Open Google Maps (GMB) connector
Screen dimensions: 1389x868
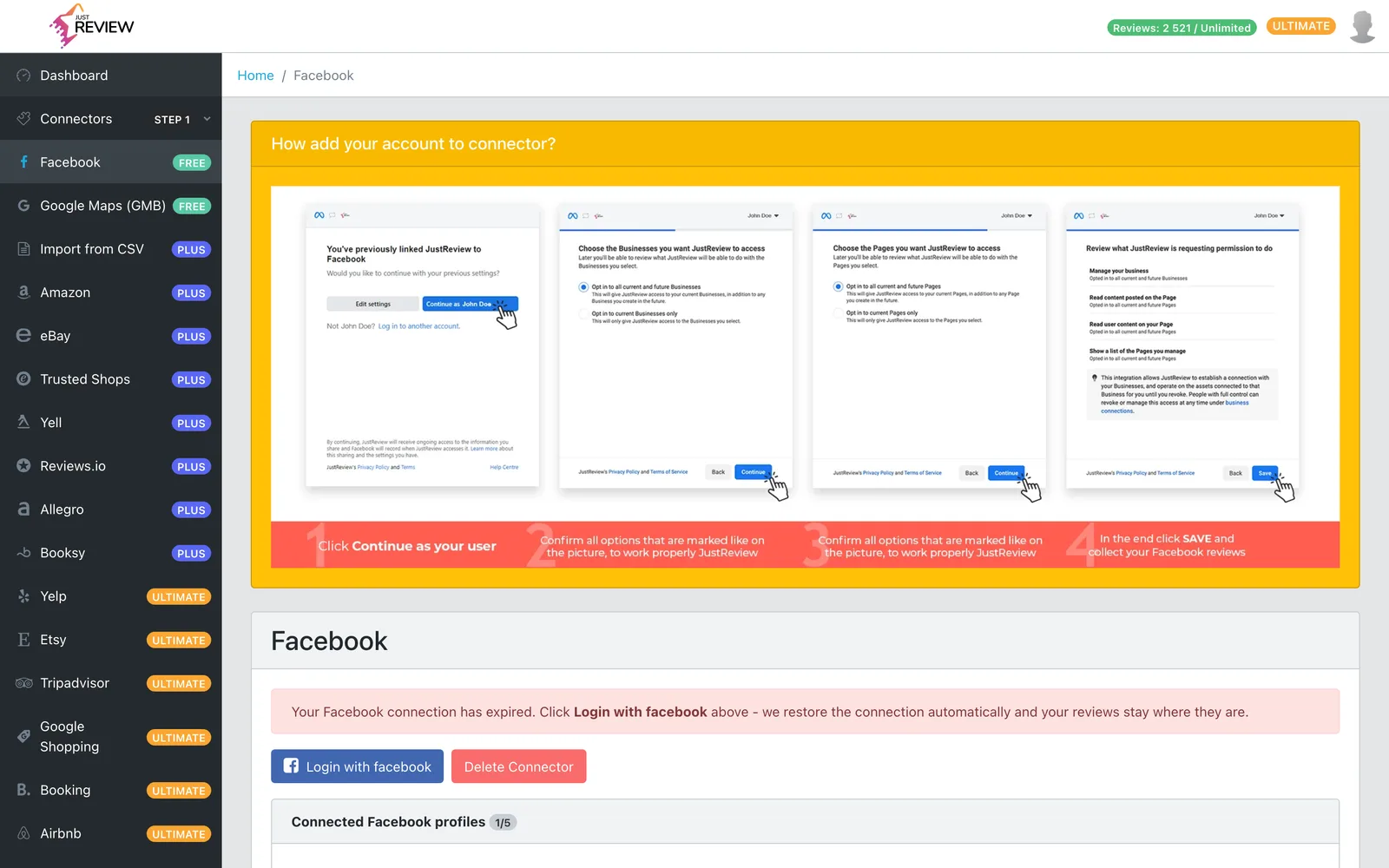(111, 206)
